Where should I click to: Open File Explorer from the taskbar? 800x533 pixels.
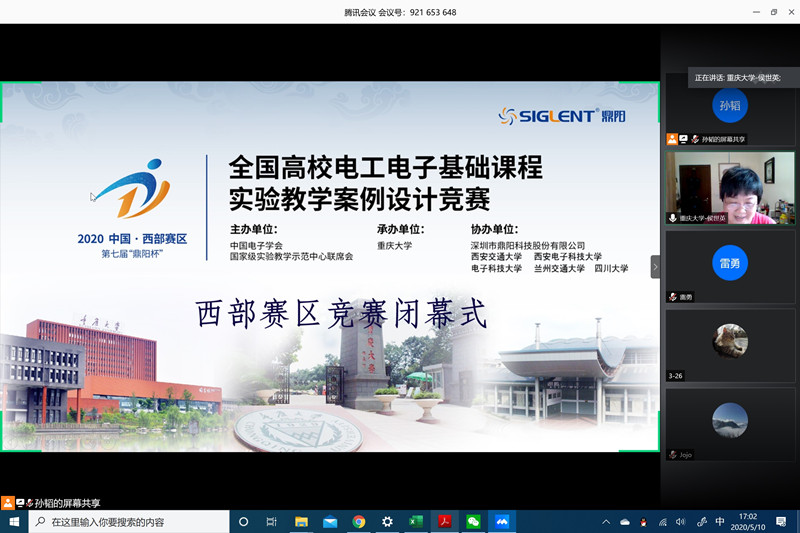pyautogui.click(x=302, y=521)
